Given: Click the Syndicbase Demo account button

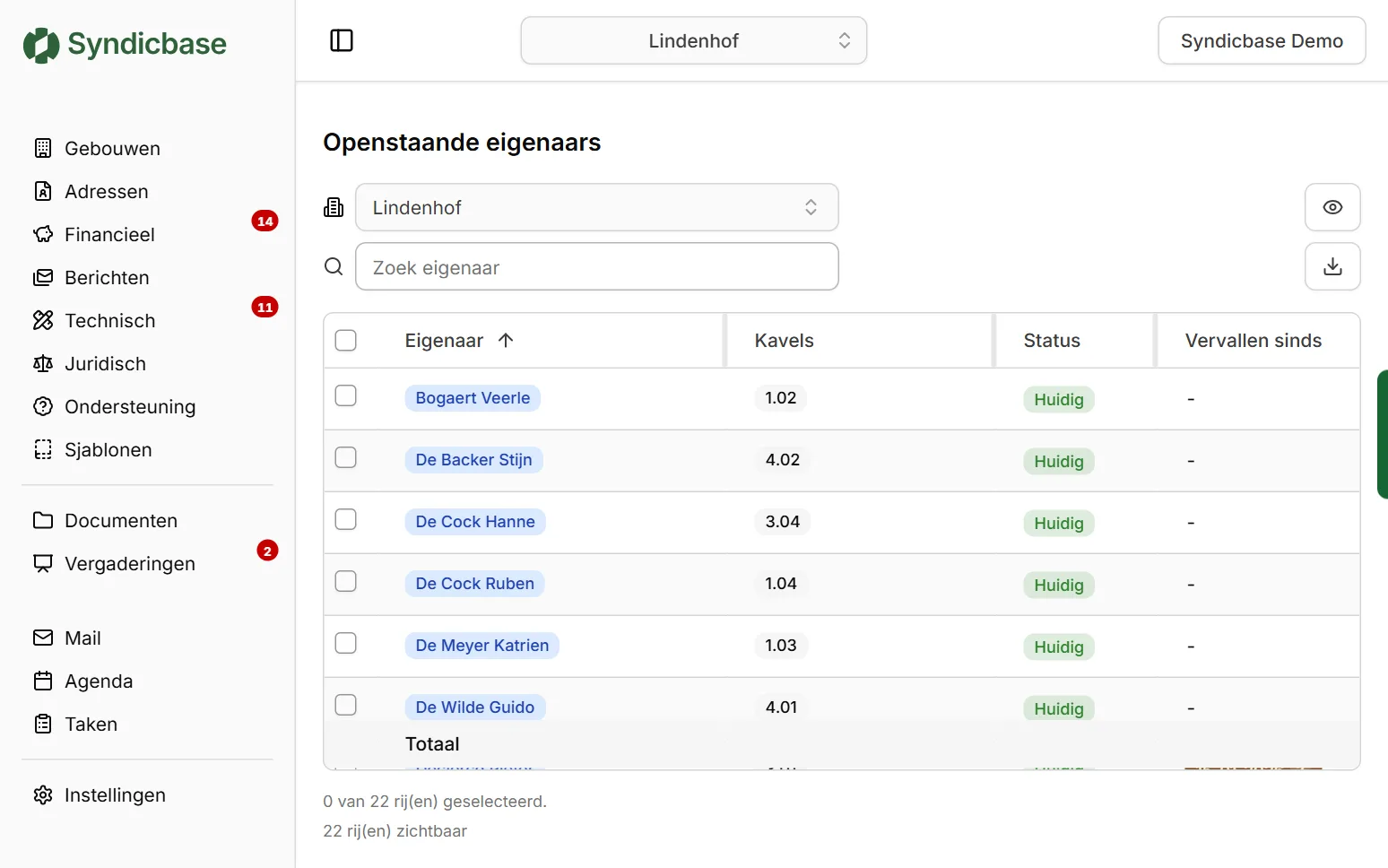Looking at the screenshot, I should point(1262,40).
